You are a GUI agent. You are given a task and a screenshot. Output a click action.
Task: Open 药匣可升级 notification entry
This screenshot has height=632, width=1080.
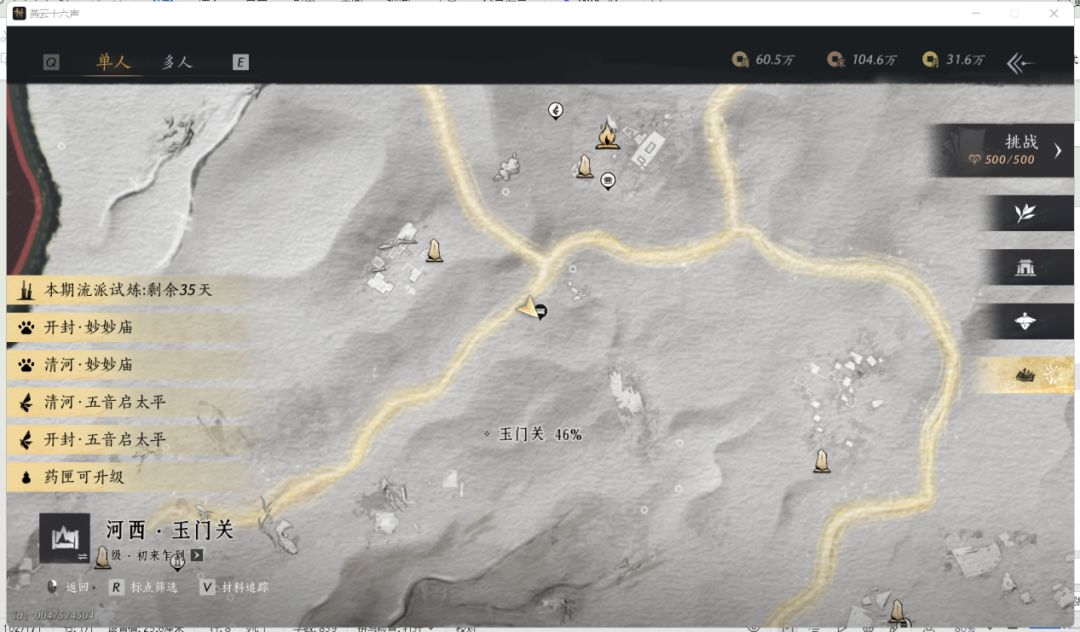tap(127, 476)
